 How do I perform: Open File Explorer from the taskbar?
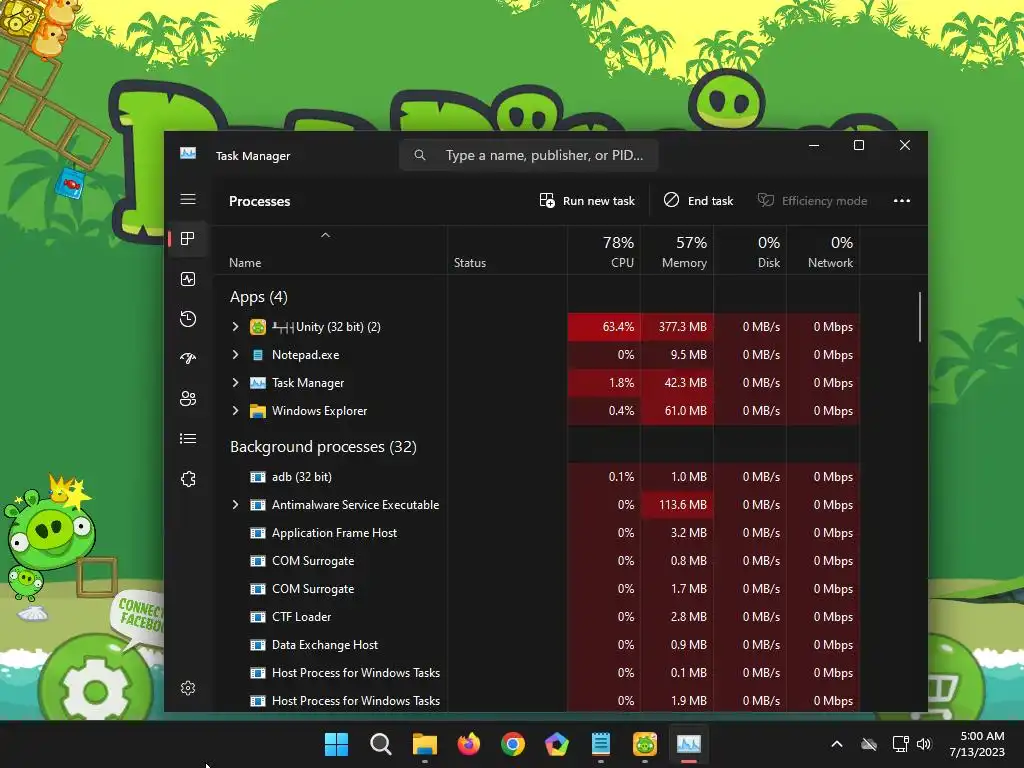click(424, 744)
